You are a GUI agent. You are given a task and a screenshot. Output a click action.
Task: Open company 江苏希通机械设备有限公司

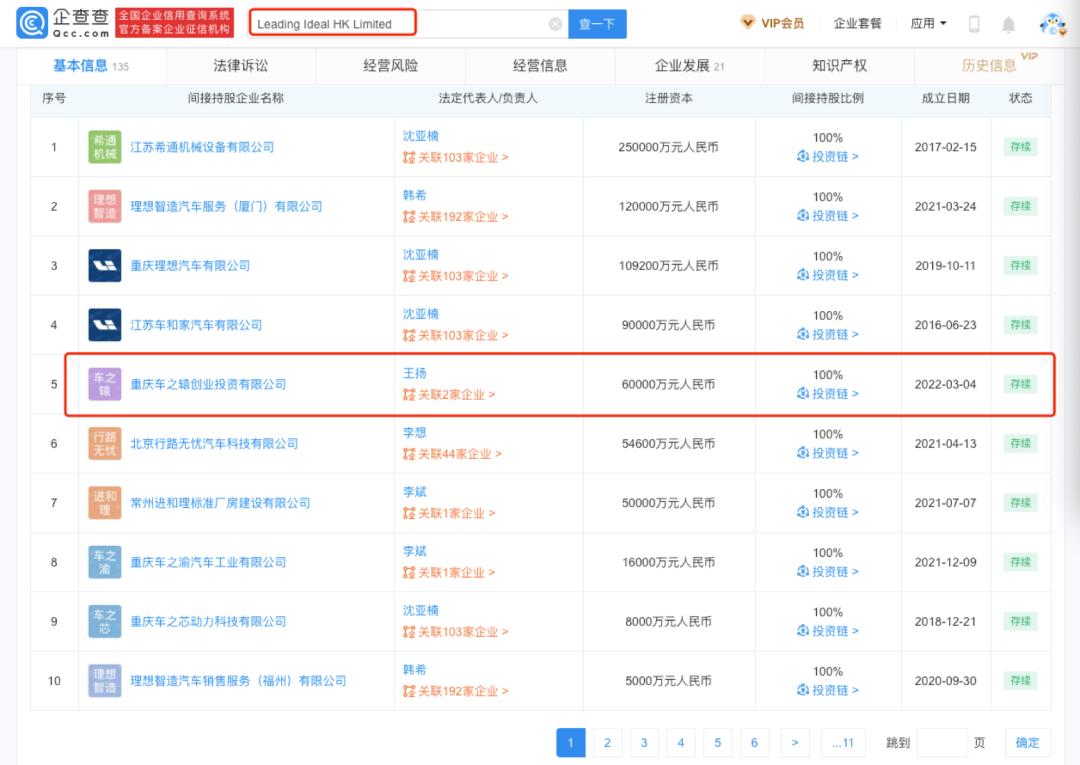click(x=202, y=147)
